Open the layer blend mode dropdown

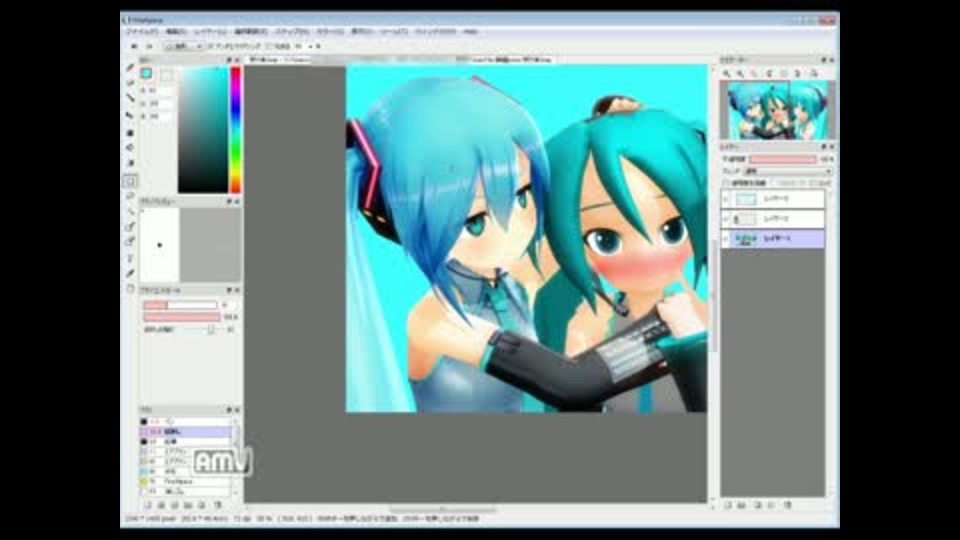click(787, 171)
